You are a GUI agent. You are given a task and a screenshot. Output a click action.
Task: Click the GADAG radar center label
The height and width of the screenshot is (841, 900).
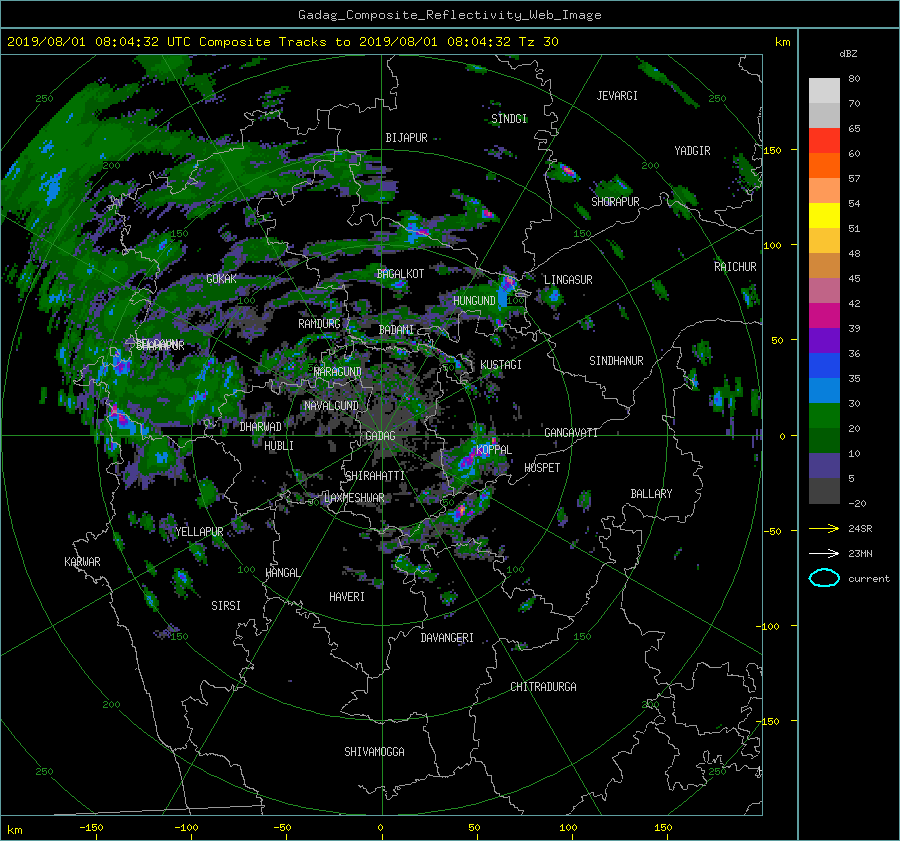pos(380,436)
